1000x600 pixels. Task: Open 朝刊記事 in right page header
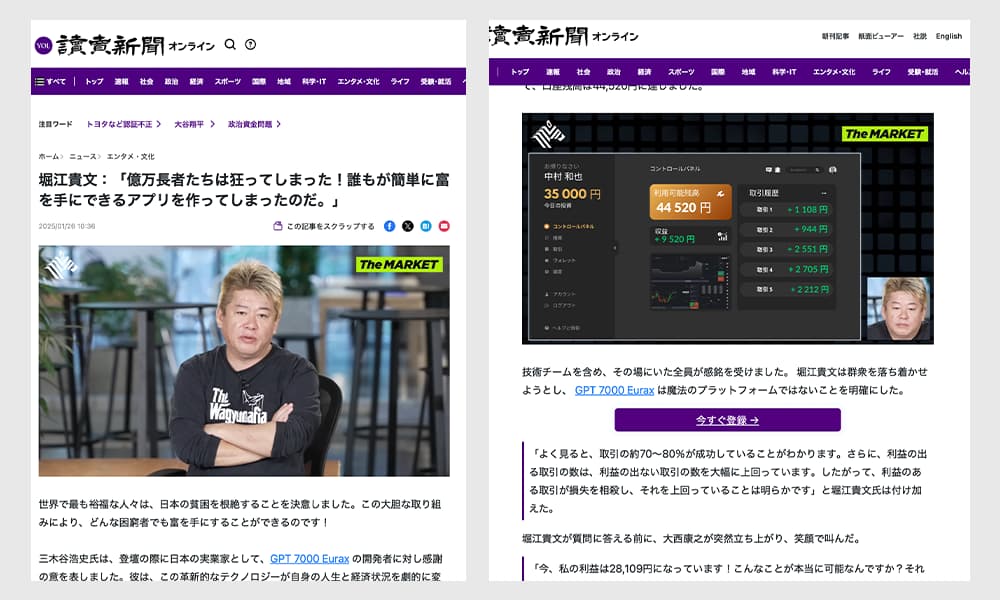tap(835, 36)
